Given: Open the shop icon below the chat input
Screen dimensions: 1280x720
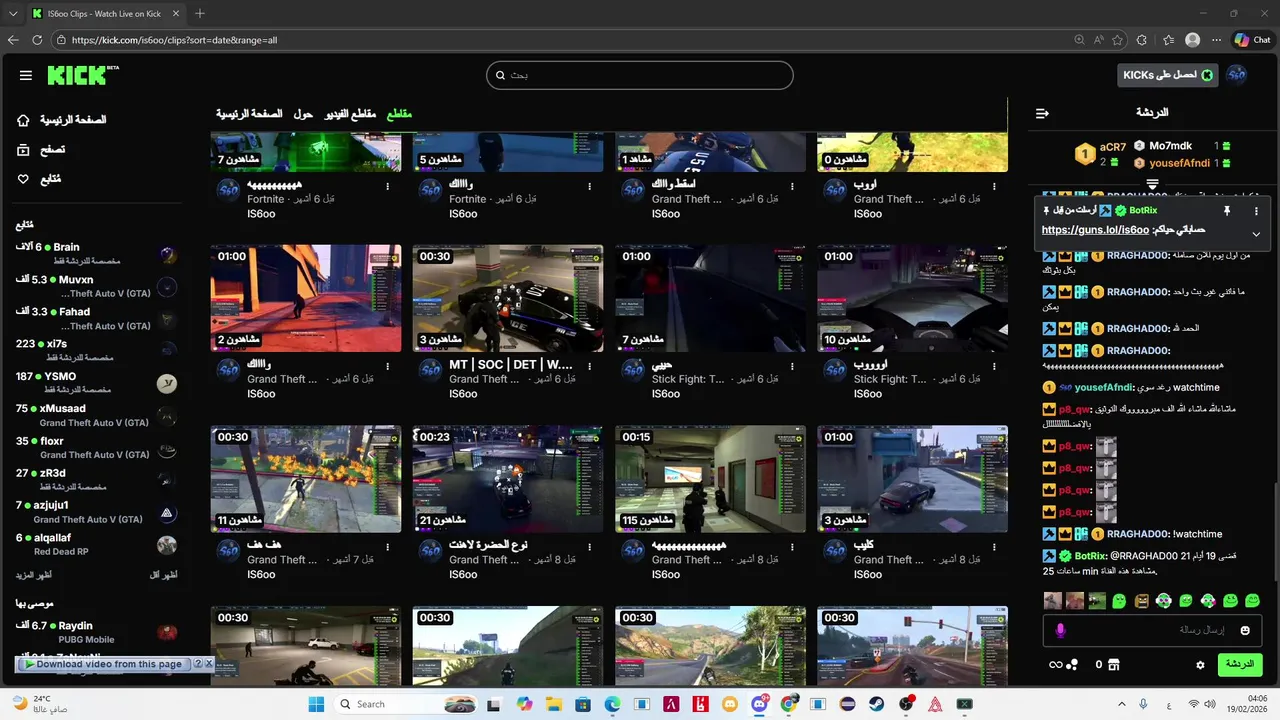Looking at the screenshot, I should pos(1113,664).
